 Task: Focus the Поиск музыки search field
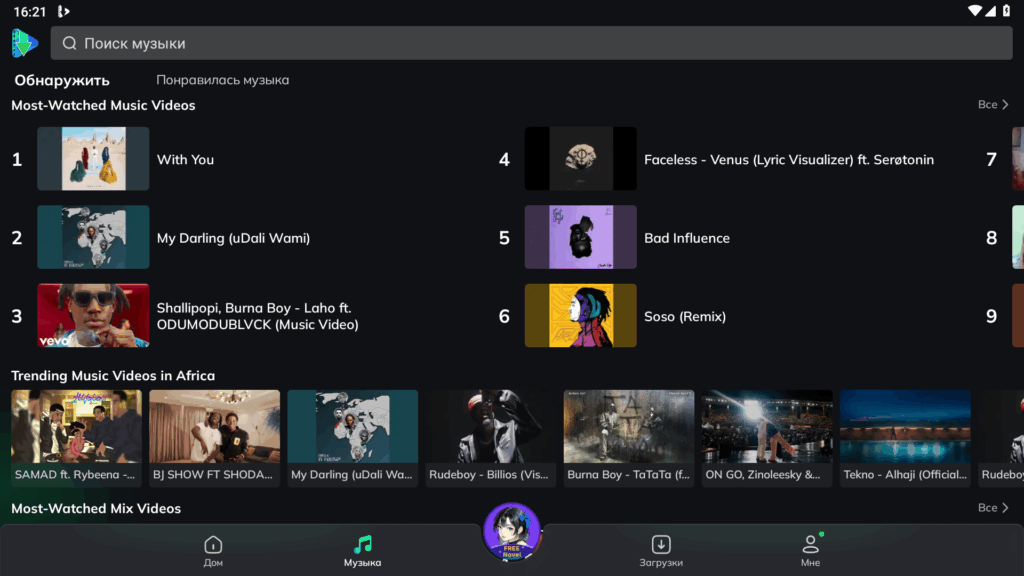[x=532, y=43]
